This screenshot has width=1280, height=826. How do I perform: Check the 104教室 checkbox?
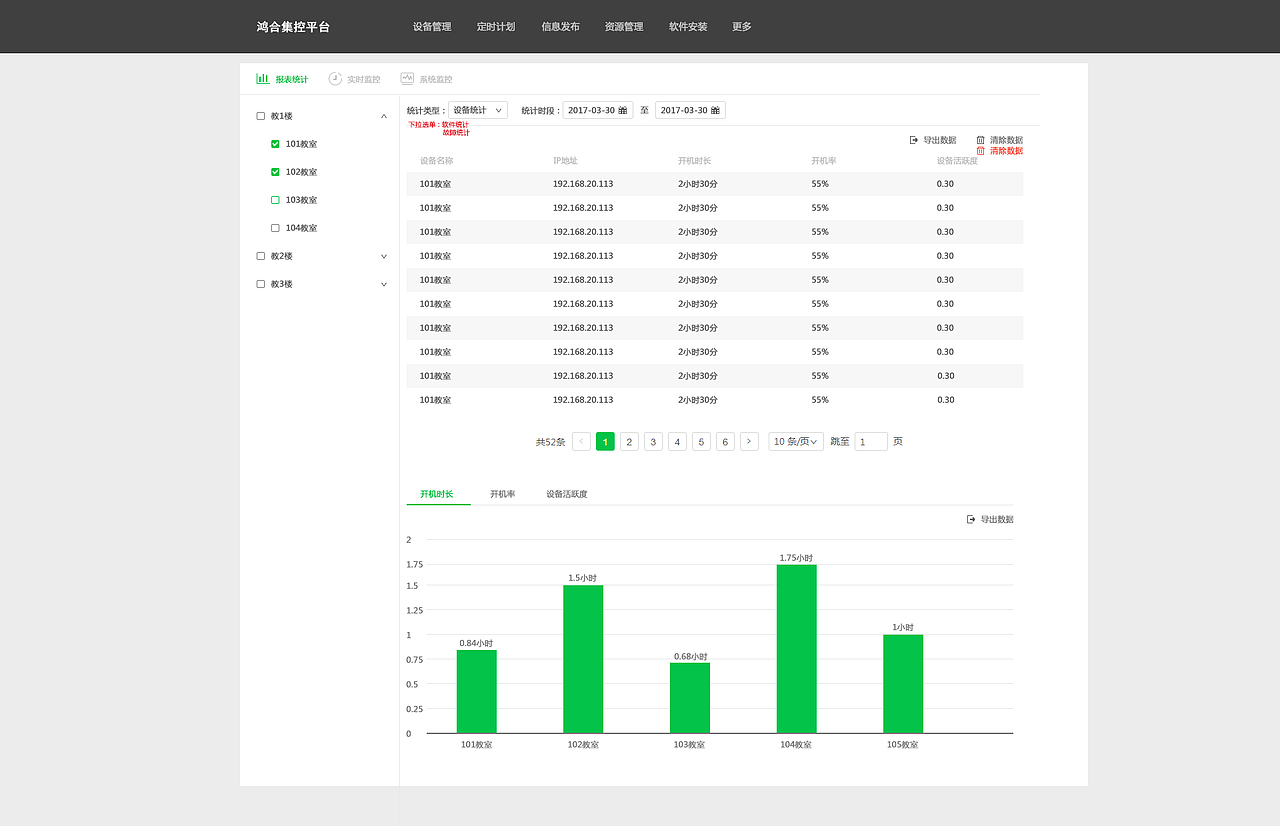point(275,228)
